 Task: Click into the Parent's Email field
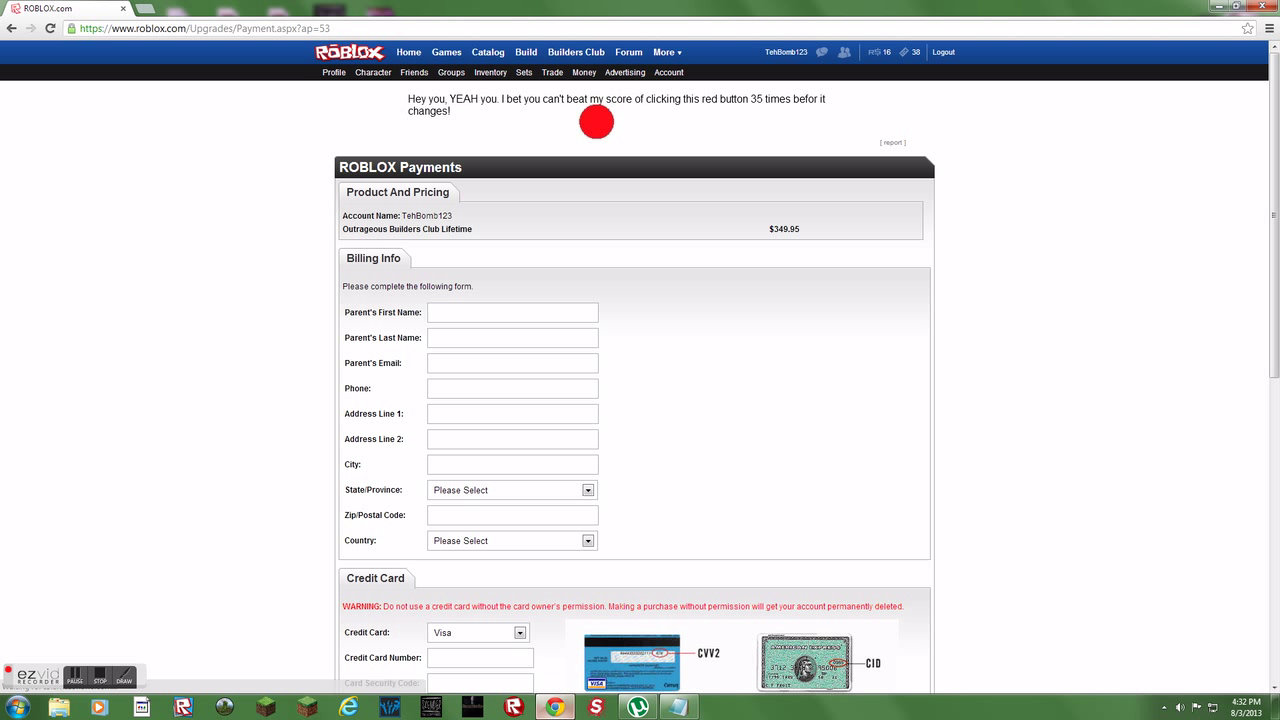point(512,363)
